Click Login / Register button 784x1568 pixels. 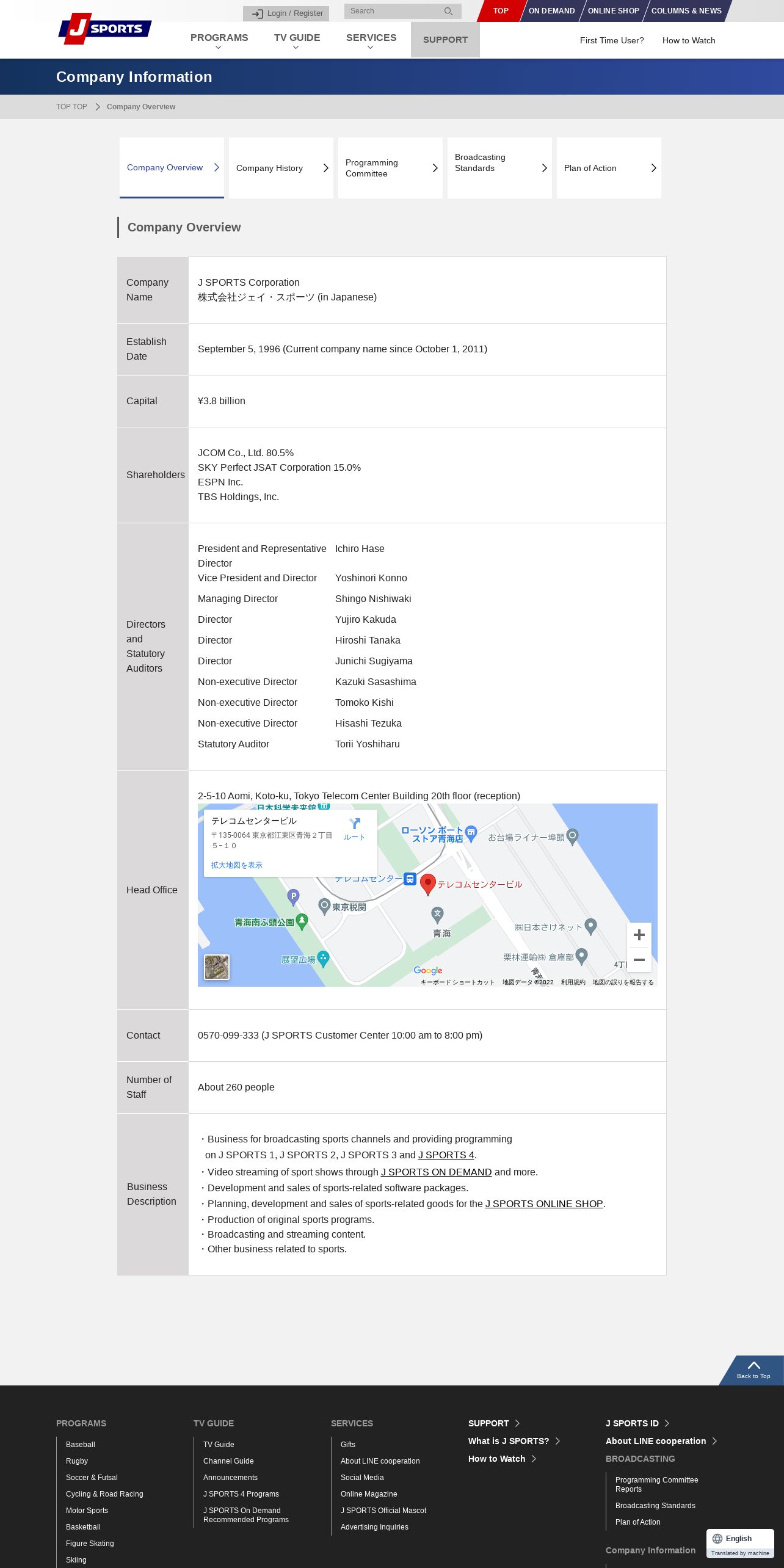286,13
